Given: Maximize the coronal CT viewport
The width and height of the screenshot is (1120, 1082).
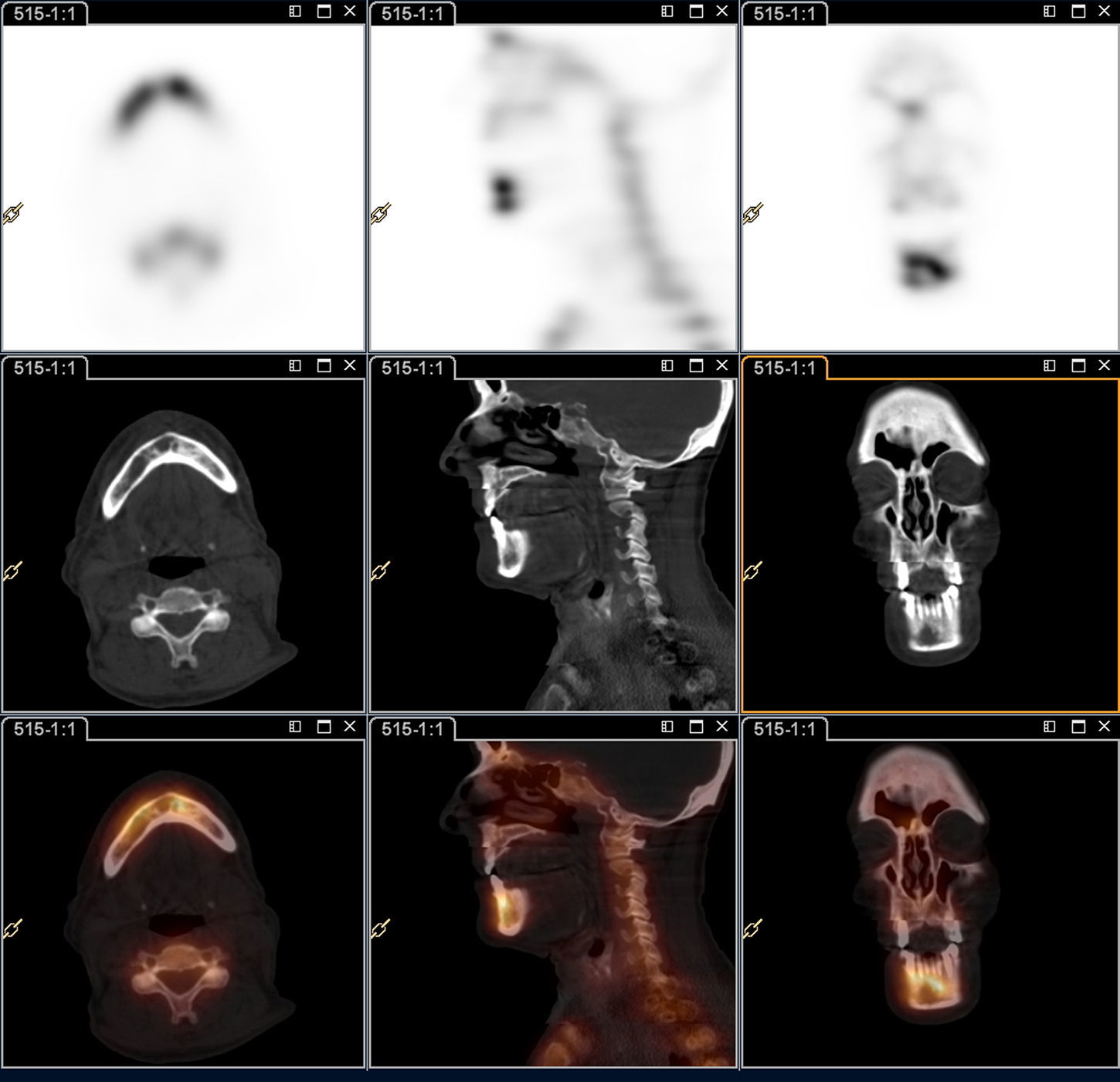Looking at the screenshot, I should point(1078,366).
